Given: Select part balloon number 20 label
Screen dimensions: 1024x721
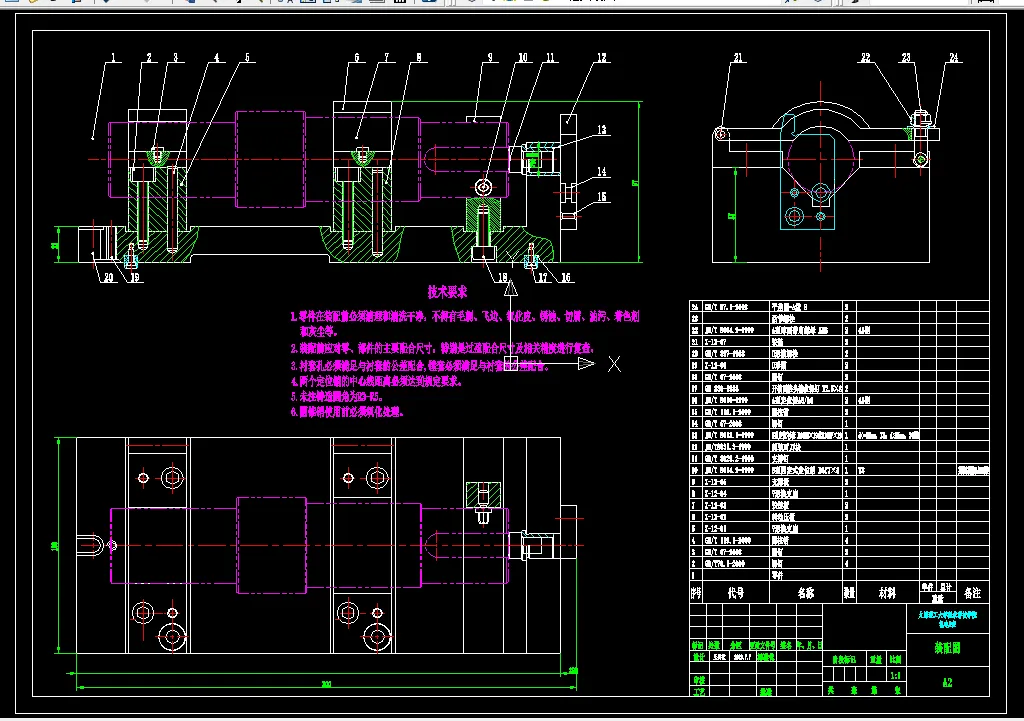Looking at the screenshot, I should [108, 277].
